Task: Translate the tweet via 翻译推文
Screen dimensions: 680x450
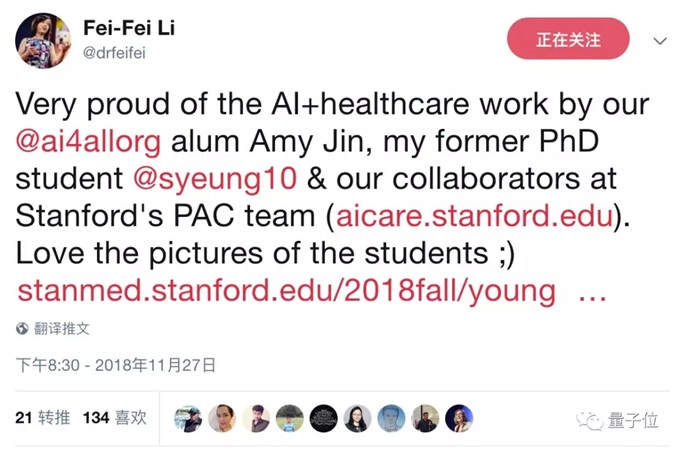Action: coord(61,328)
